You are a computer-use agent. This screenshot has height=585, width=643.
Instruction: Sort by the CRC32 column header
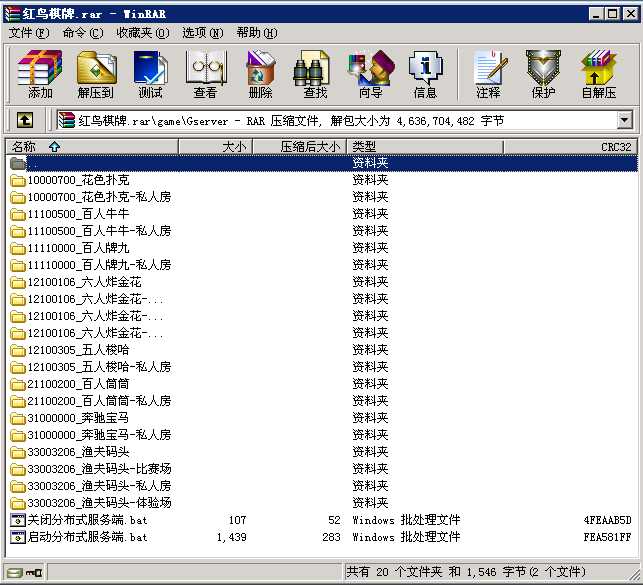pos(570,147)
